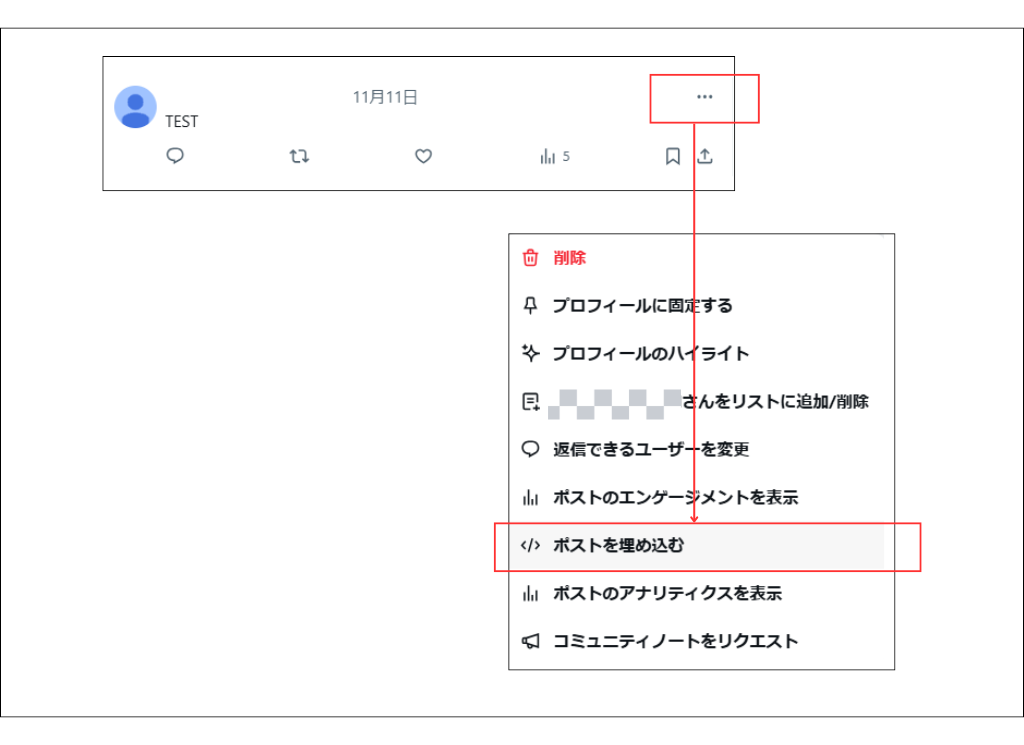Select the pin icon beside プロフィールに固定する

pos(530,305)
